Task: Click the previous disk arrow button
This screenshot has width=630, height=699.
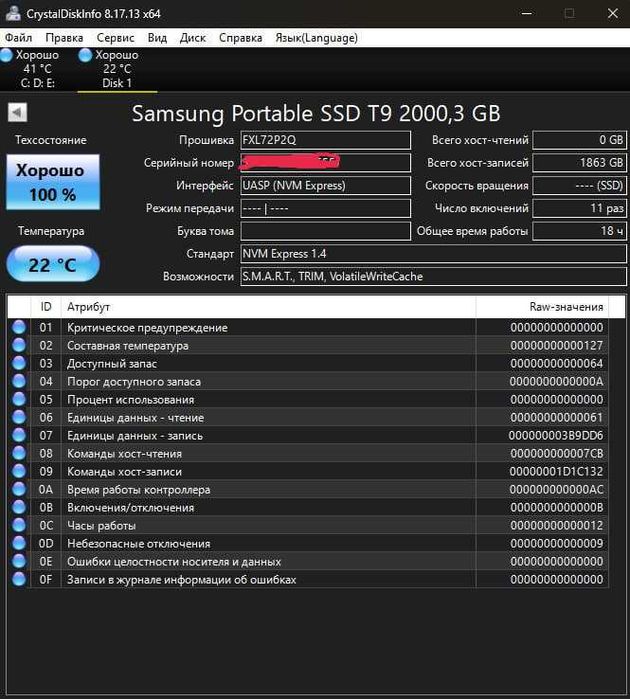Action: pos(17,112)
